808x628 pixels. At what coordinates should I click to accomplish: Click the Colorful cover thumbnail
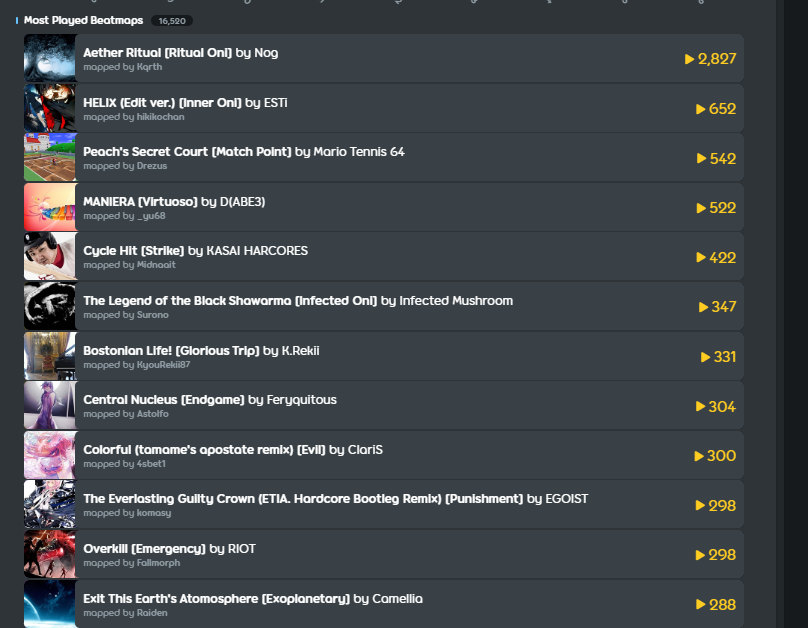pyautogui.click(x=50, y=455)
